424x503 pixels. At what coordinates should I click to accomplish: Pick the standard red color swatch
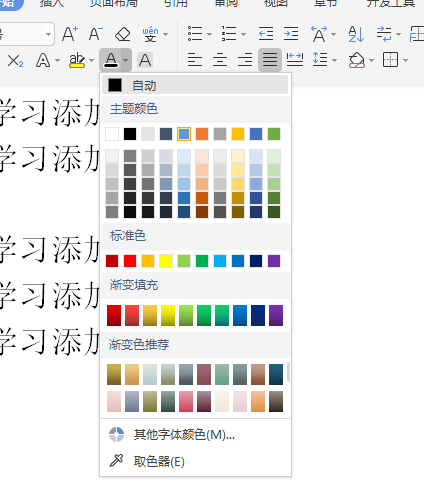[x=130, y=261]
